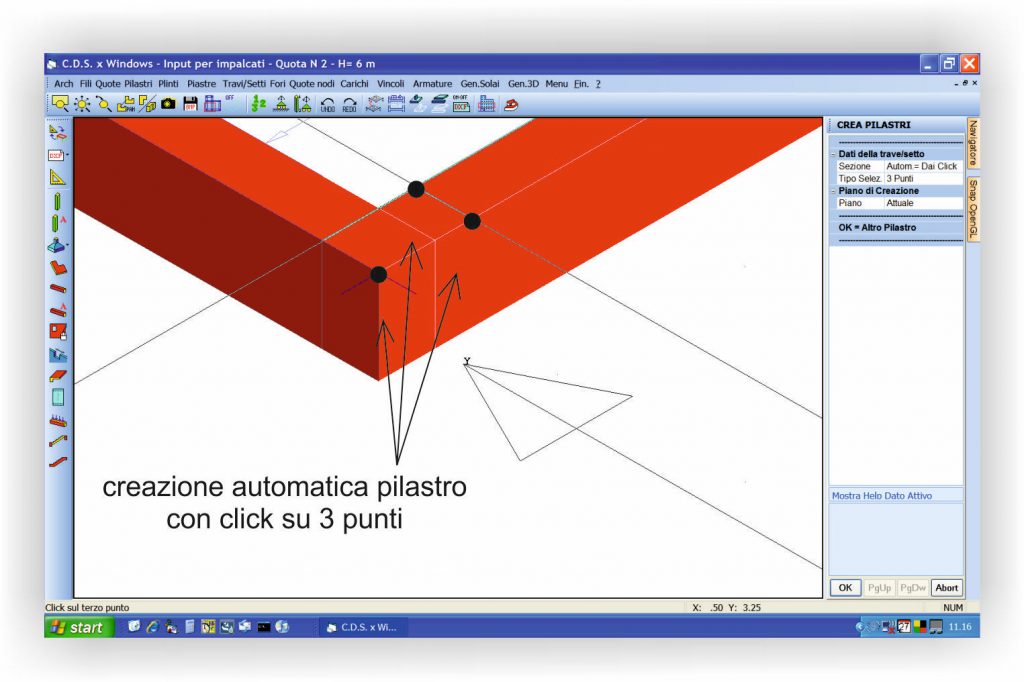The width and height of the screenshot is (1024, 682).
Task: Click the OK = Altro Pilastro row
Action: point(897,227)
